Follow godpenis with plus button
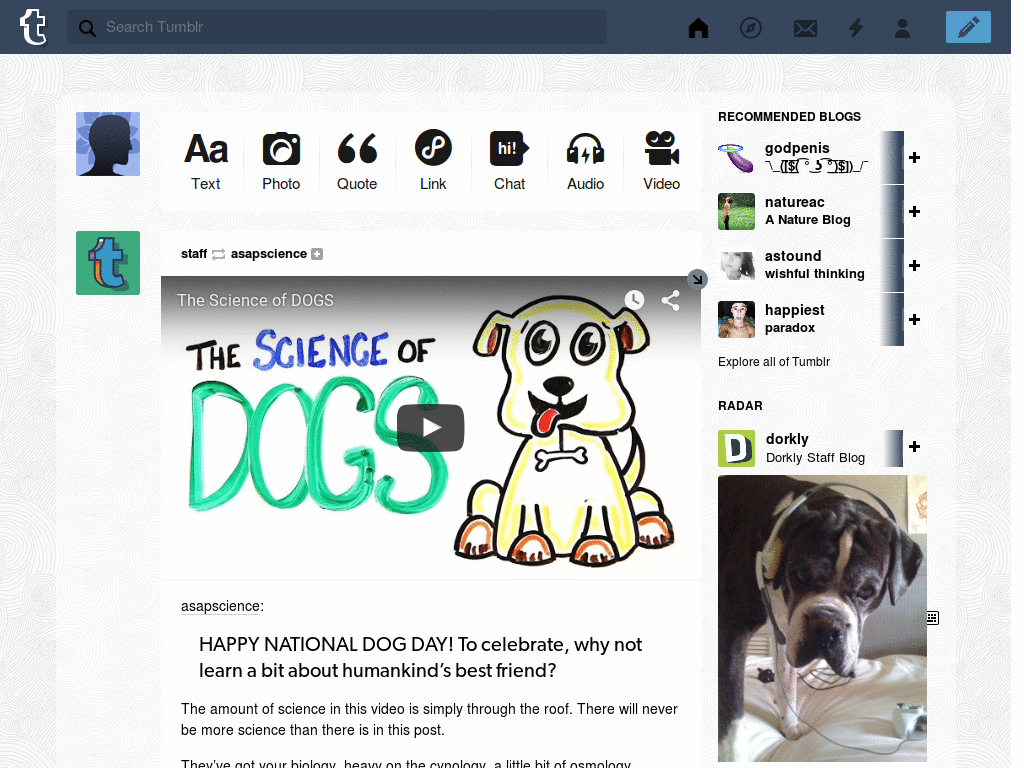This screenshot has width=1024, height=768. [914, 157]
